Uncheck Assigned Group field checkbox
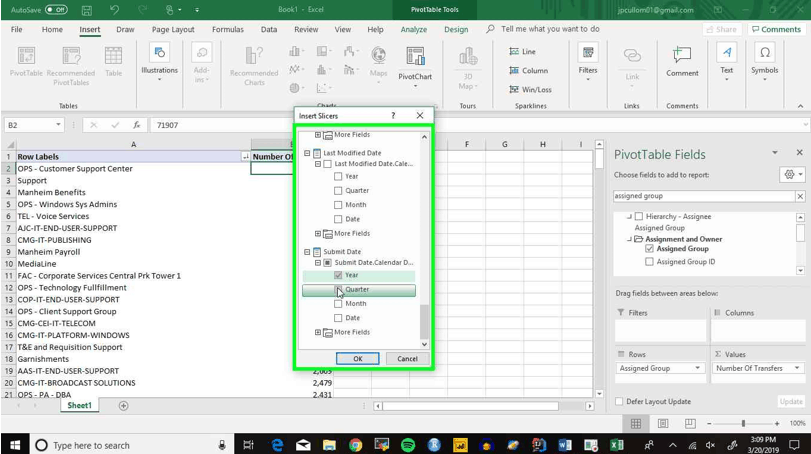The width and height of the screenshot is (811, 454). (650, 249)
